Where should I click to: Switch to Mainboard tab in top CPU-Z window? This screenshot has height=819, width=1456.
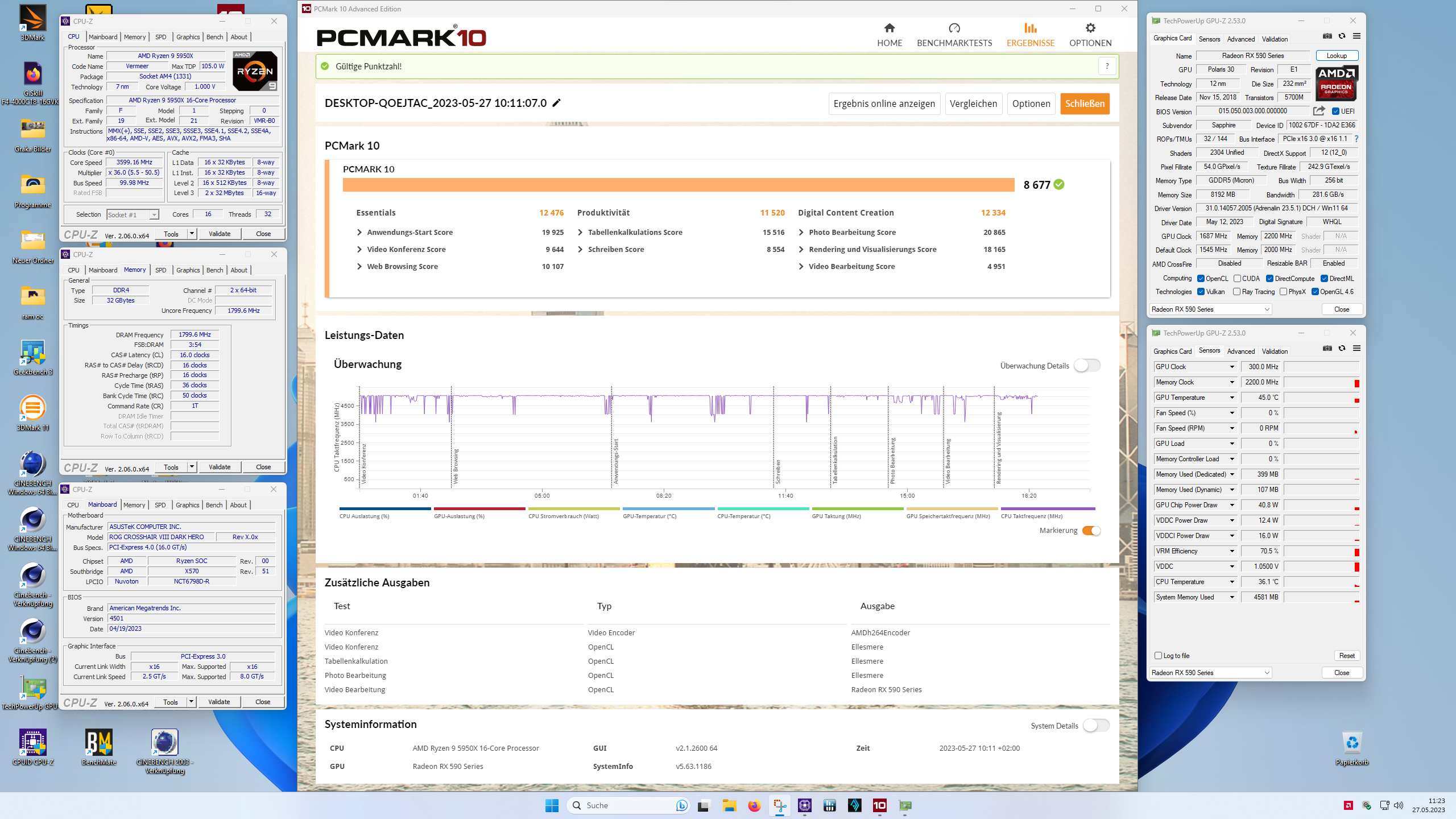click(x=103, y=37)
